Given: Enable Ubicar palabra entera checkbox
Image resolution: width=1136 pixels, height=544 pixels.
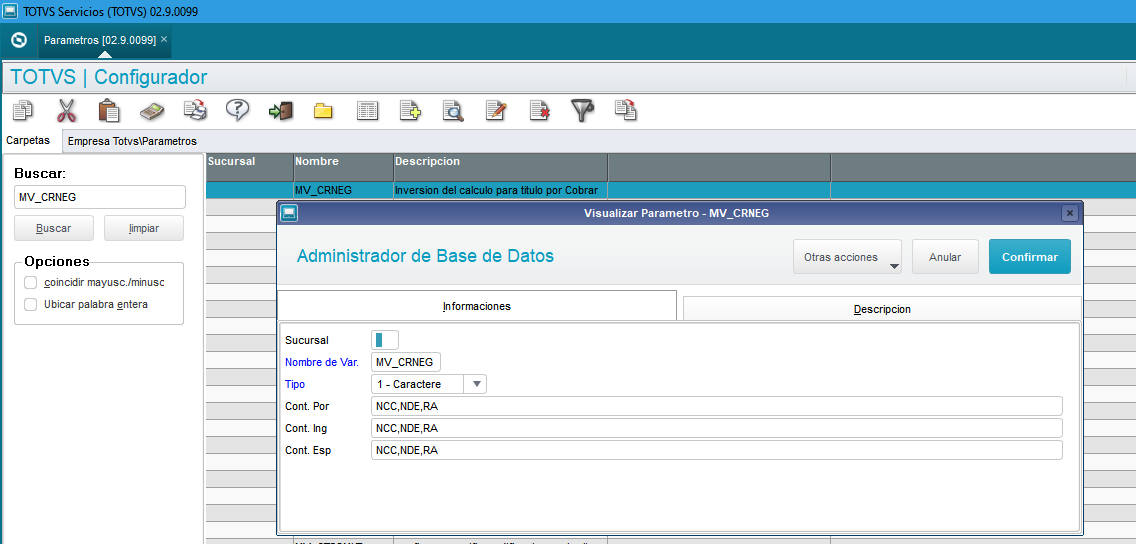Looking at the screenshot, I should 30,305.
